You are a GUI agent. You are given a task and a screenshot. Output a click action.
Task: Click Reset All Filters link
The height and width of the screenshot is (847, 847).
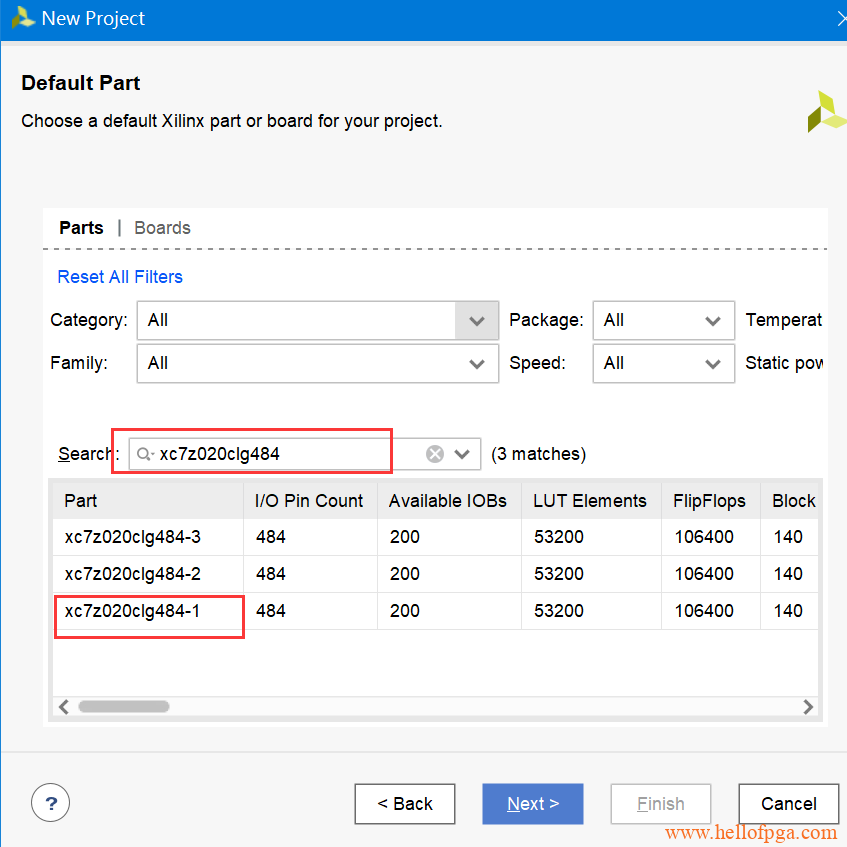tap(120, 277)
